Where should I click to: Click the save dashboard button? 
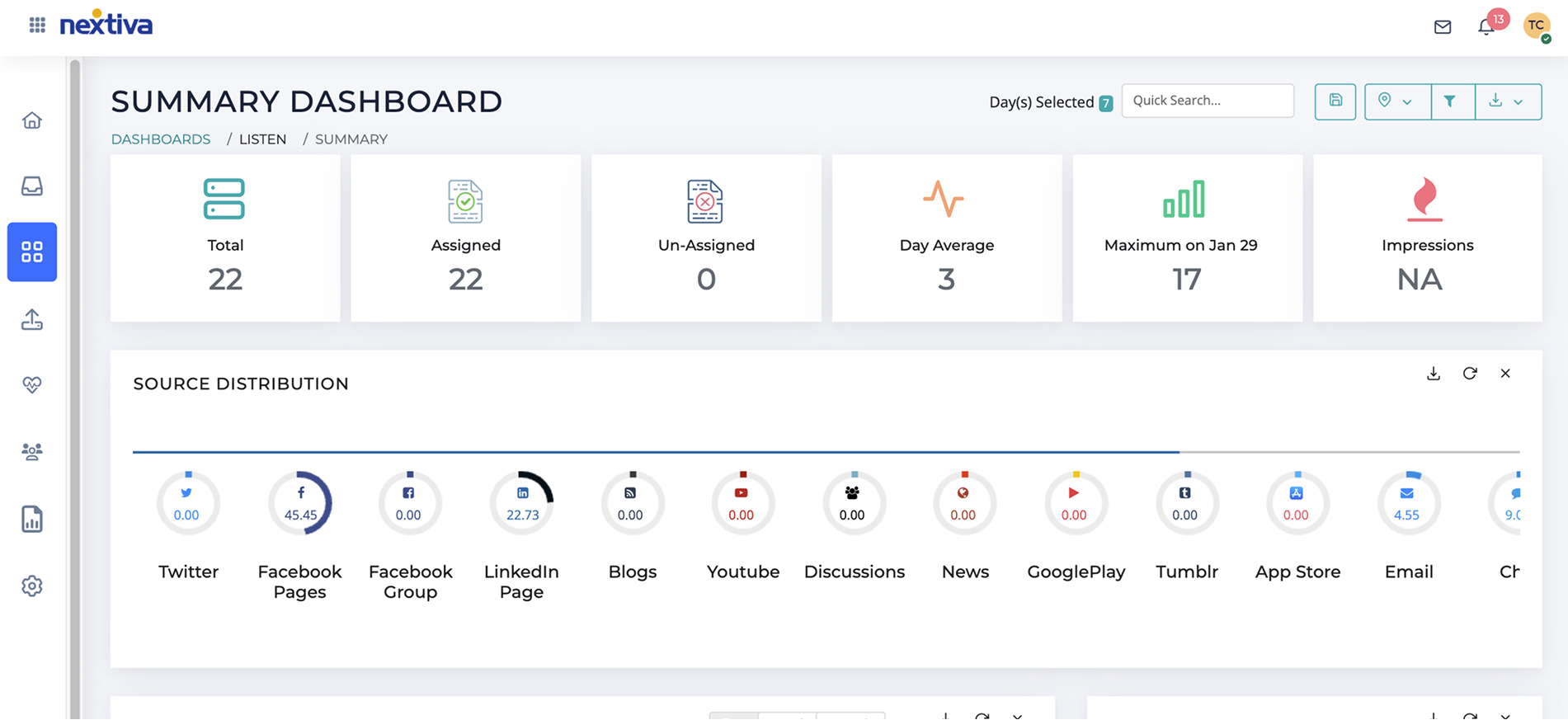coord(1335,101)
